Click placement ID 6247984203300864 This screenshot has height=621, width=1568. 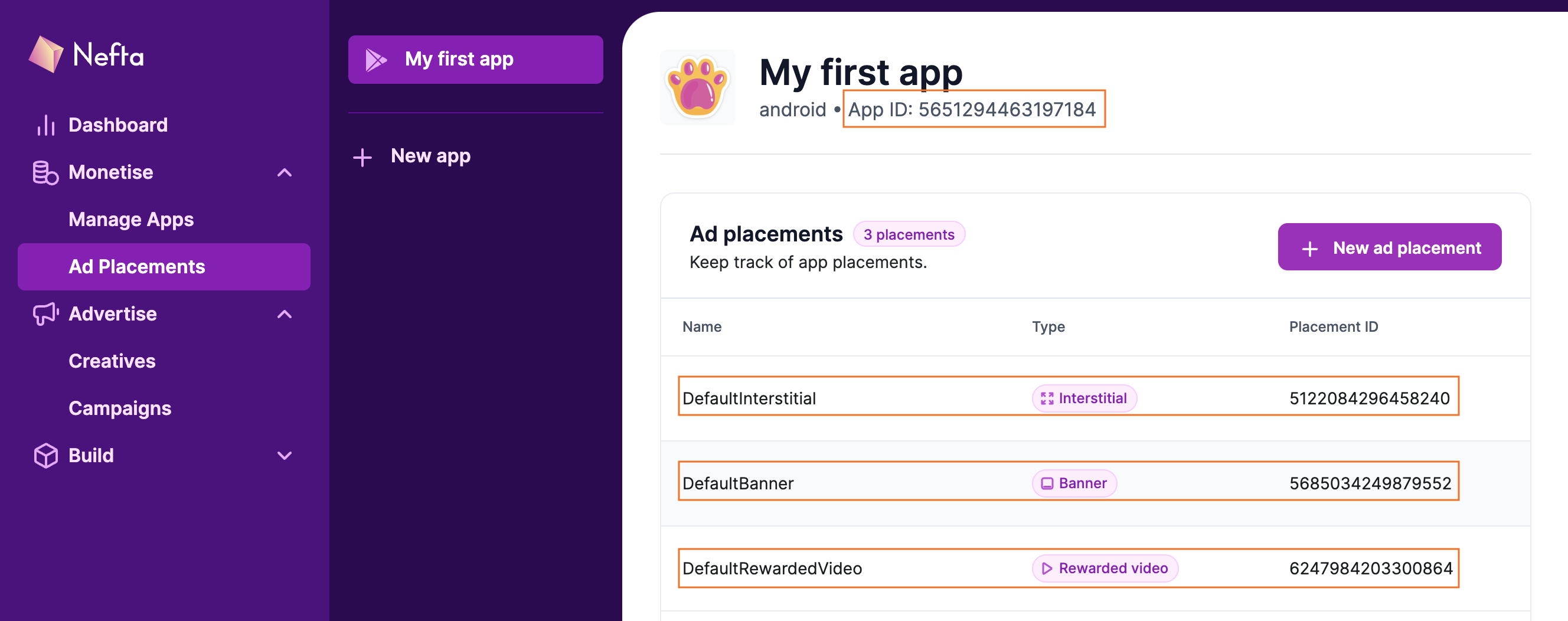[1370, 568]
